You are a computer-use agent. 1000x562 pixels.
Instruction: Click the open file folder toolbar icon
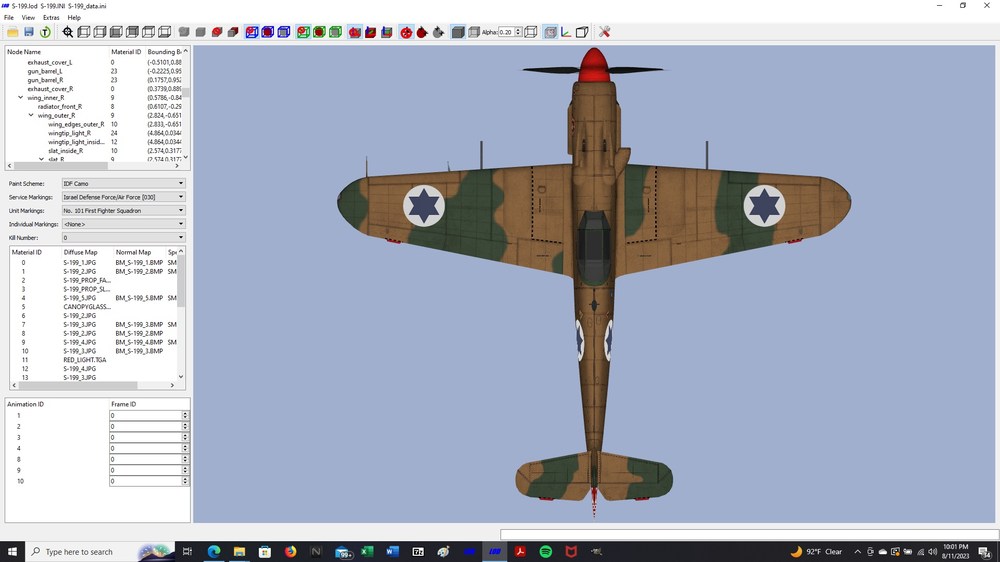(12, 32)
